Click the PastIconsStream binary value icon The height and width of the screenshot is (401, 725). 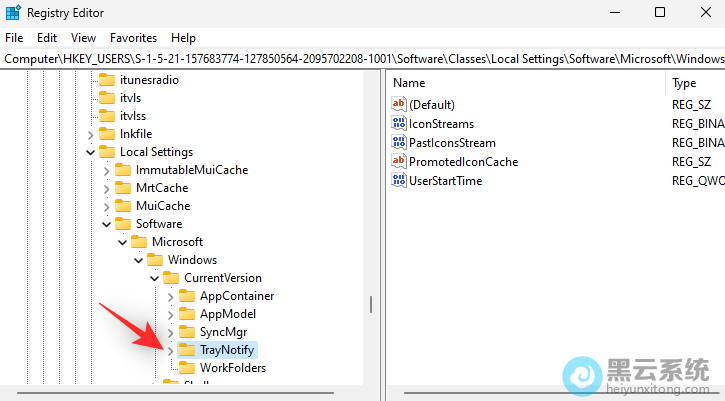(400, 142)
